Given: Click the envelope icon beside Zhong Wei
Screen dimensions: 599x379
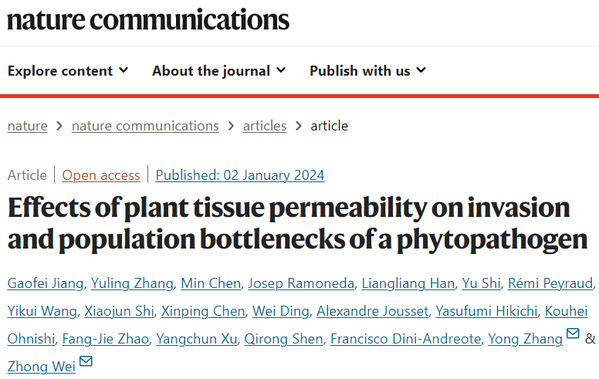Looking at the screenshot, I should pos(86,361).
